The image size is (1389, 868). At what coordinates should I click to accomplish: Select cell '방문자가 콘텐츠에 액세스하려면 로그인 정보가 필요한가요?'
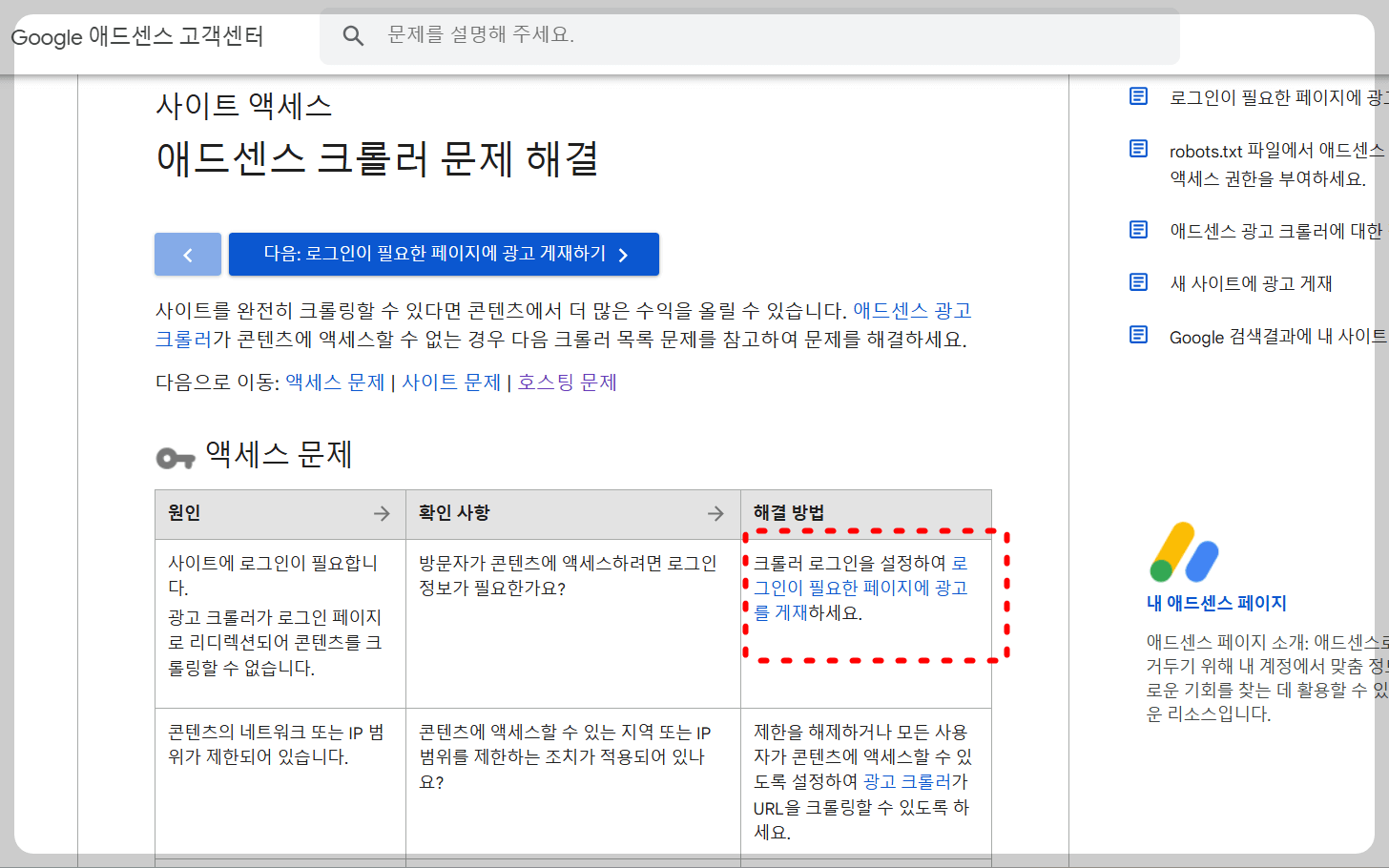point(568,575)
